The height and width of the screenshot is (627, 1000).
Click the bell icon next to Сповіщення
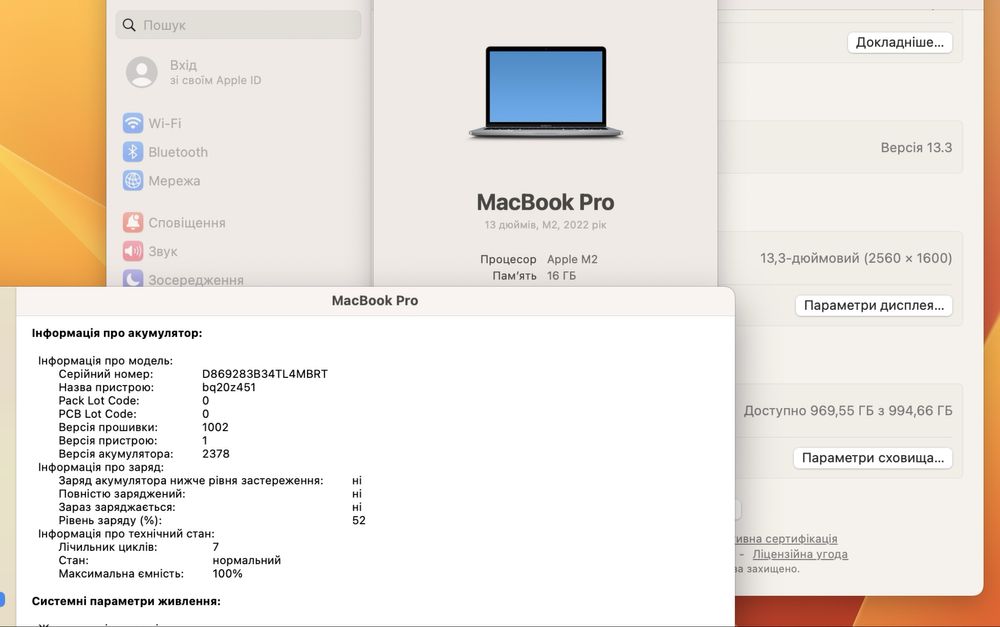point(133,223)
